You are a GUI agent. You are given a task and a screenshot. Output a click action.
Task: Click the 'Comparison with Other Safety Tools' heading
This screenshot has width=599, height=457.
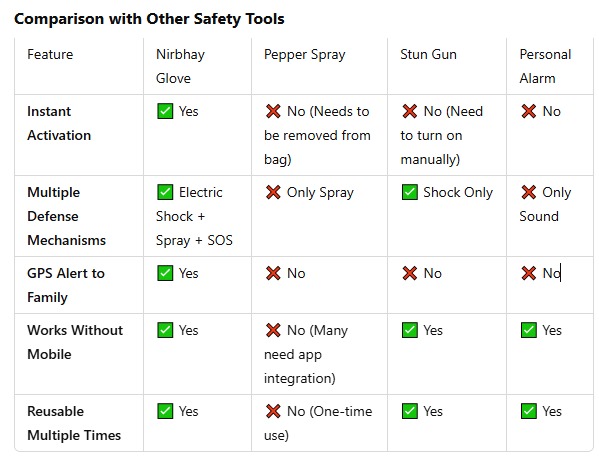click(149, 19)
